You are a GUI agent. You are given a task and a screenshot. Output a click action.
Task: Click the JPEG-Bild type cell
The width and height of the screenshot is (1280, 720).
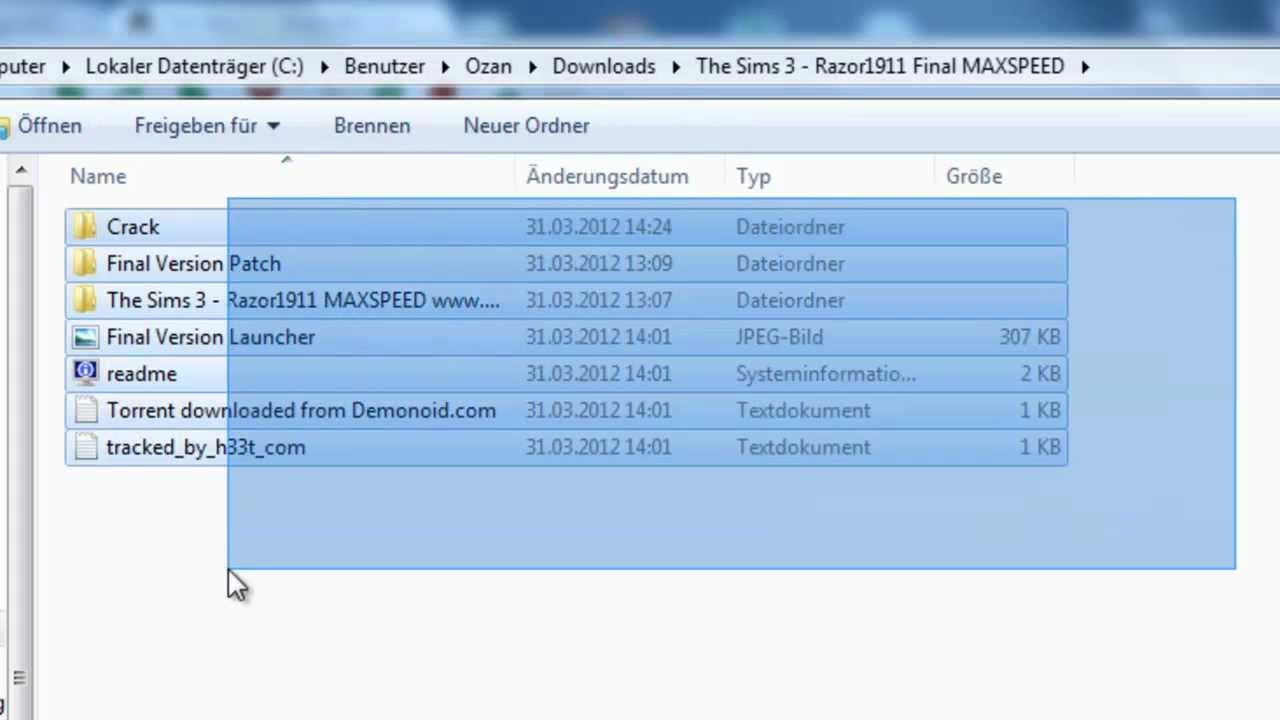[x=779, y=337]
